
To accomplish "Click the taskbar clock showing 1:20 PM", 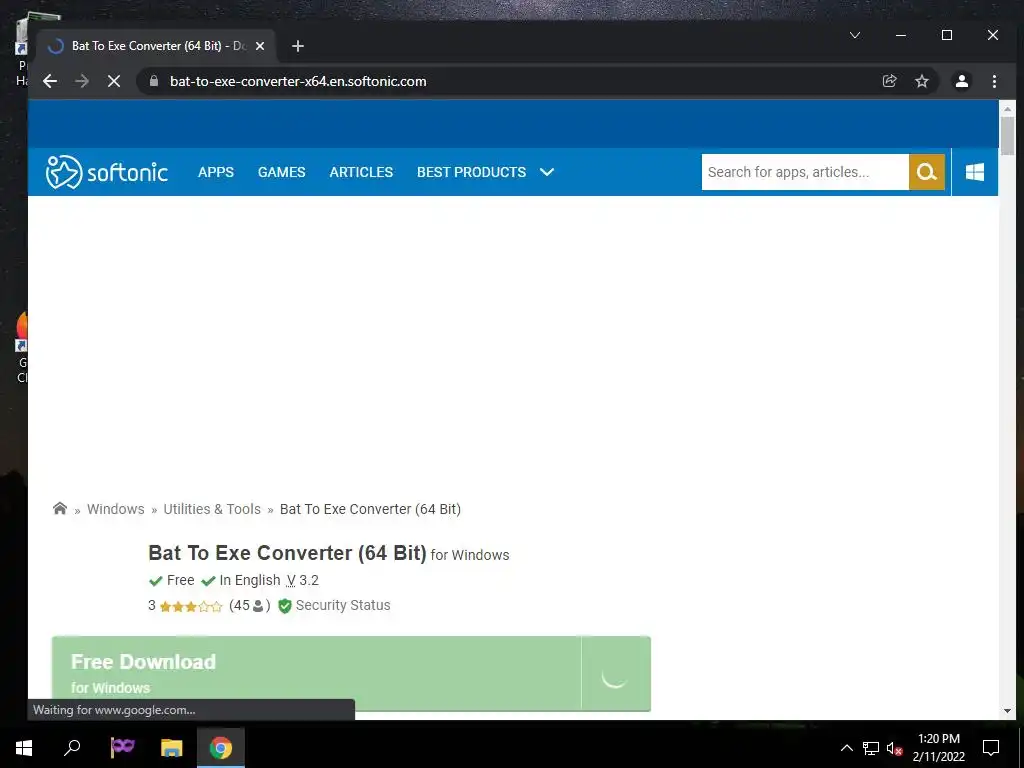I will click(938, 748).
